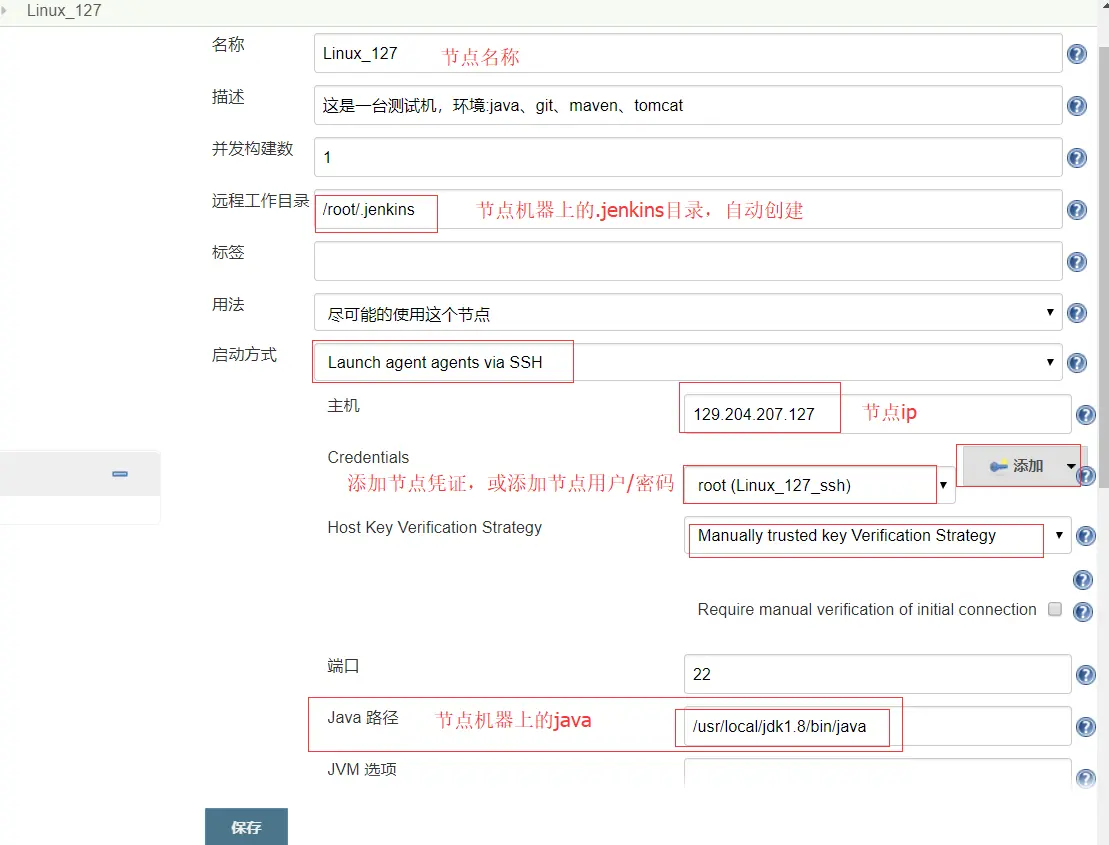Click the 添加 credentials button
The image size is (1109, 845).
pos(1016,466)
